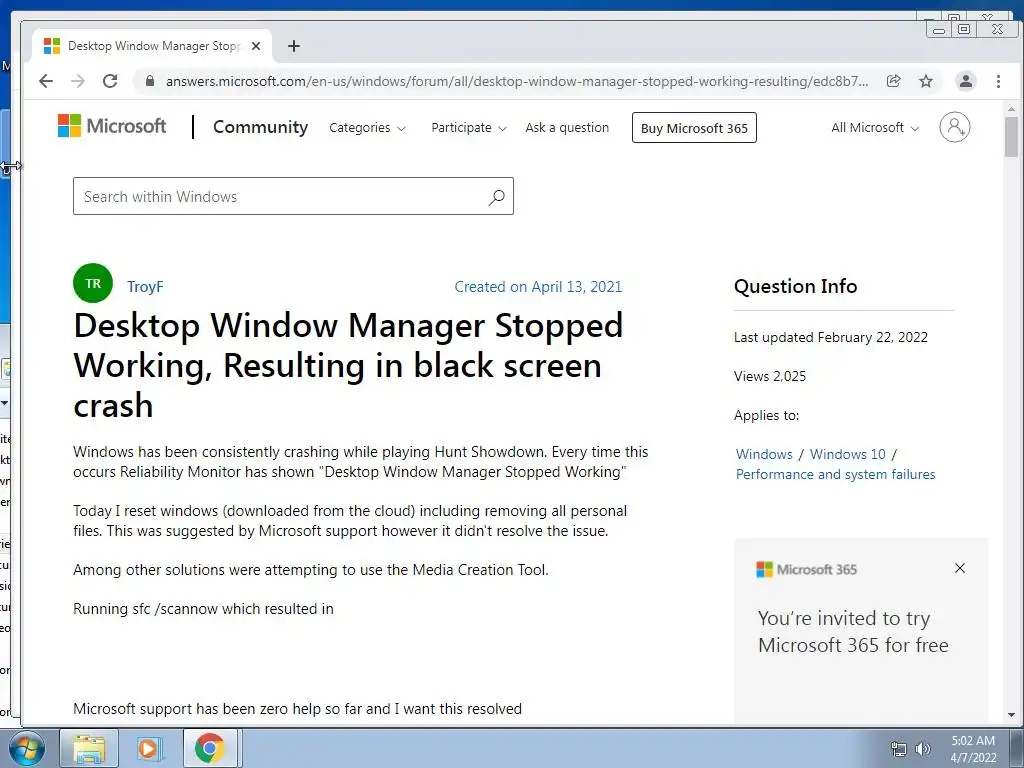This screenshot has height=768, width=1024.
Task: Click the padlock site info icon
Action: (150, 81)
